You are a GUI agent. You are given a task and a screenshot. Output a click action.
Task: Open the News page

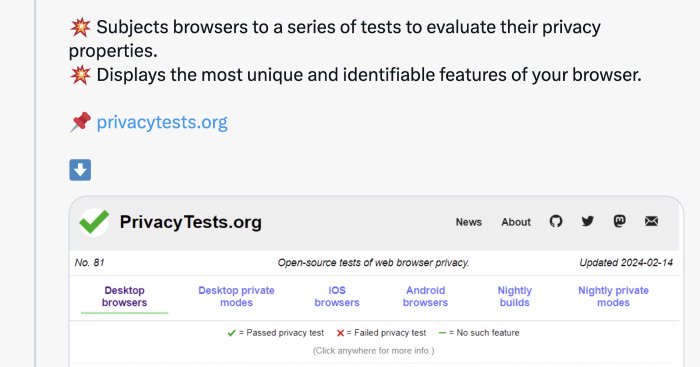click(468, 222)
